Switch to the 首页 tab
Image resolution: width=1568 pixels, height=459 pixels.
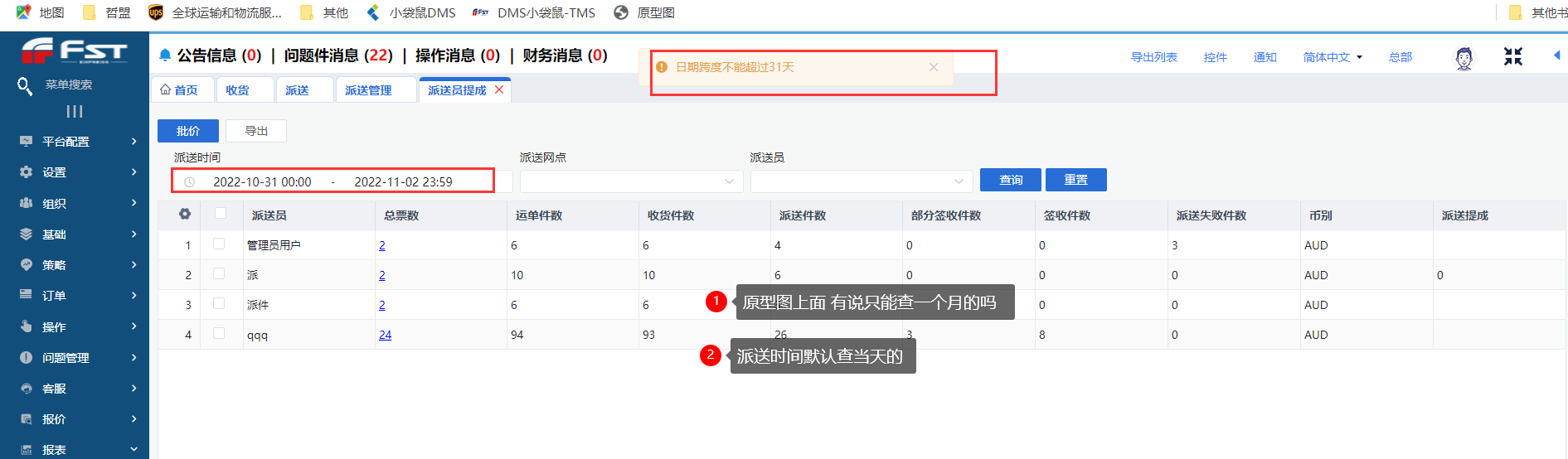click(x=183, y=90)
